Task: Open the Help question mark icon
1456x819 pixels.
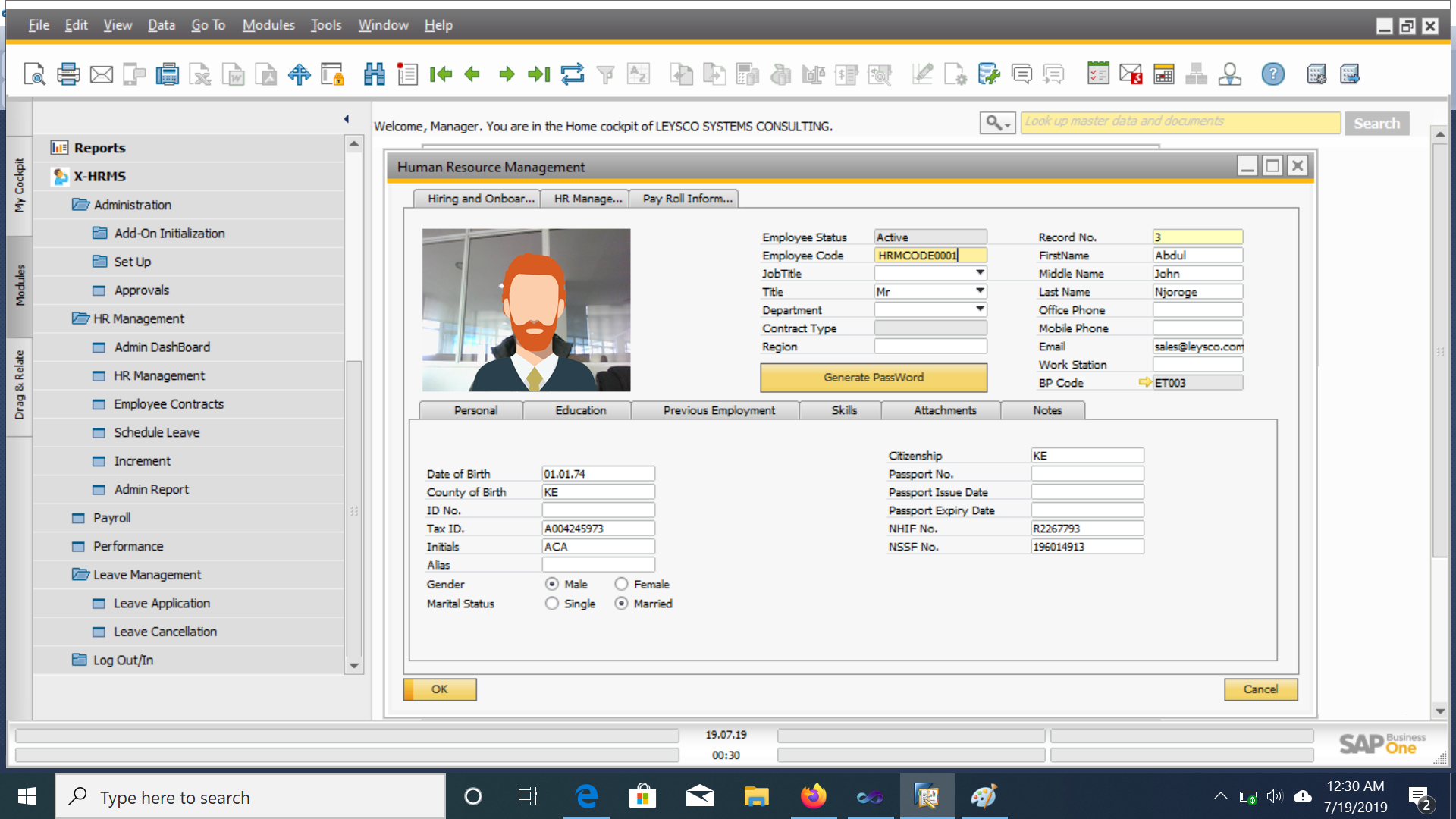Action: (x=1272, y=74)
